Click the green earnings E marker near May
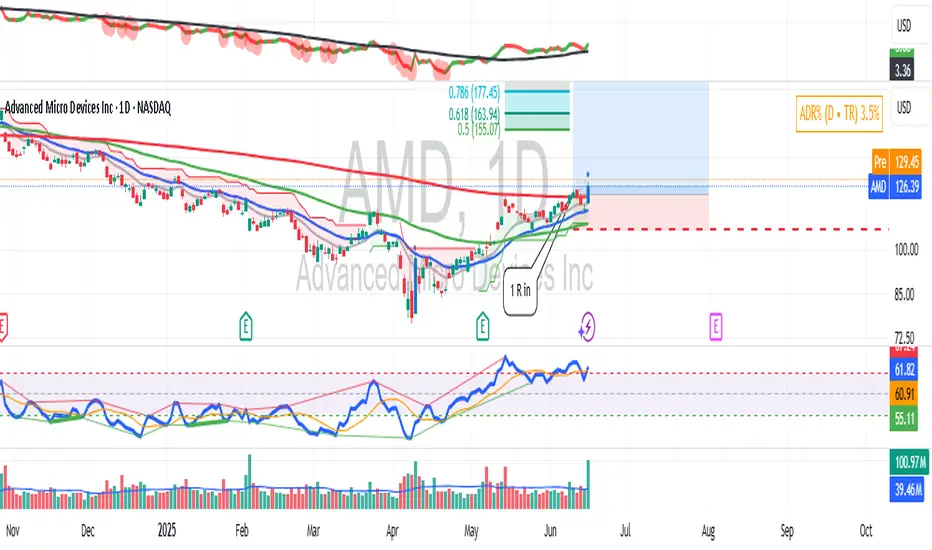The width and height of the screenshot is (932, 550). click(x=483, y=324)
